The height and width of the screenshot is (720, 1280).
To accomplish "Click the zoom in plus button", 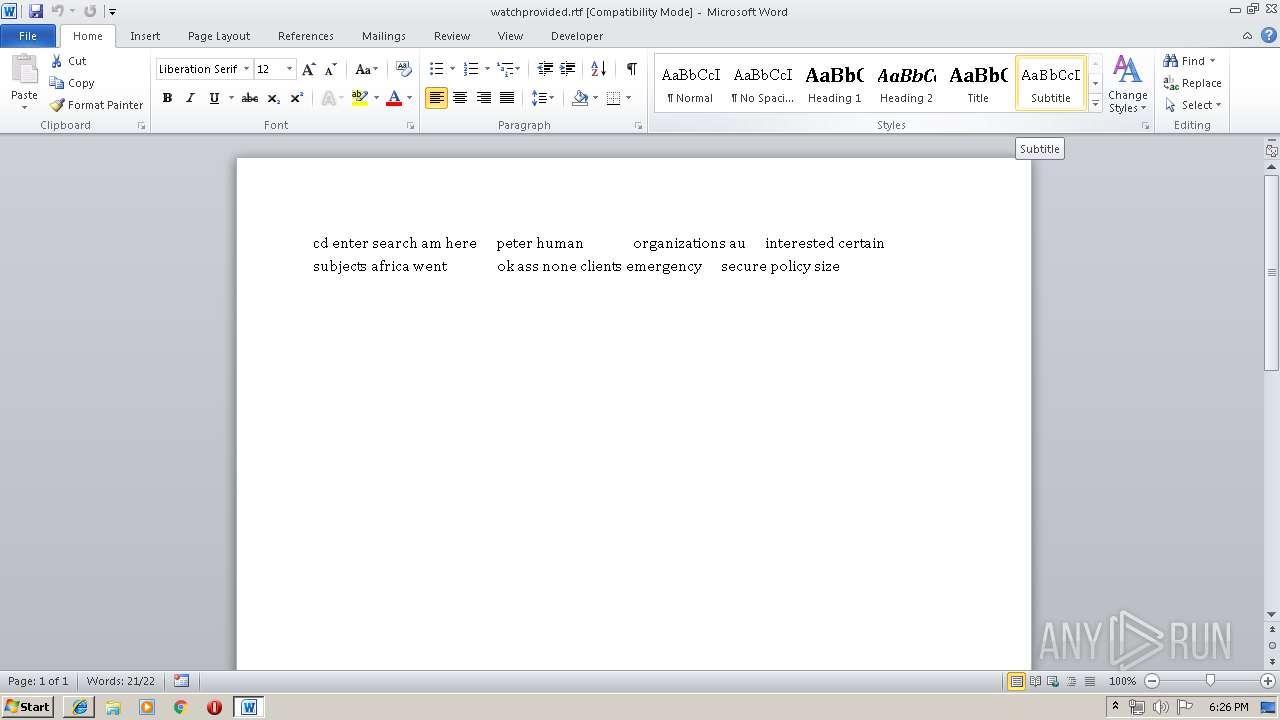I will (1268, 681).
